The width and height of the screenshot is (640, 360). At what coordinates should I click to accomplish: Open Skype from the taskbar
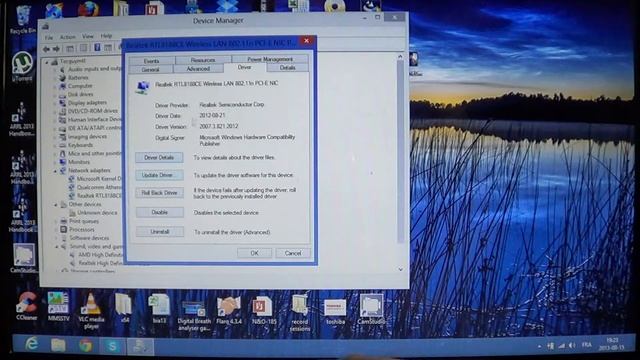112,346
